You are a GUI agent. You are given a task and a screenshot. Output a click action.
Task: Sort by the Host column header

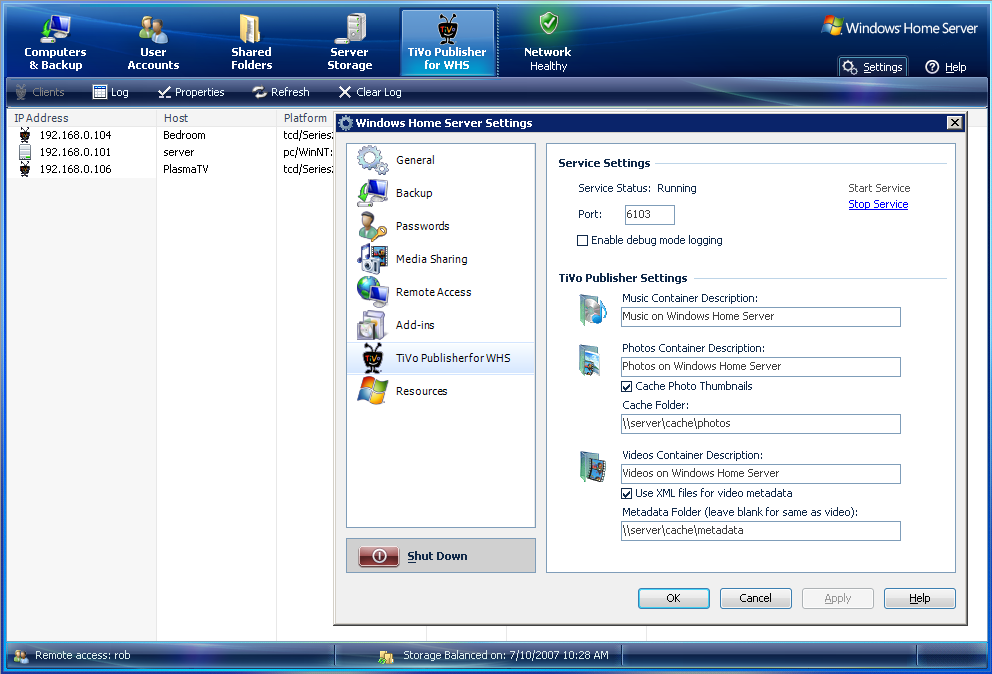tap(216, 118)
